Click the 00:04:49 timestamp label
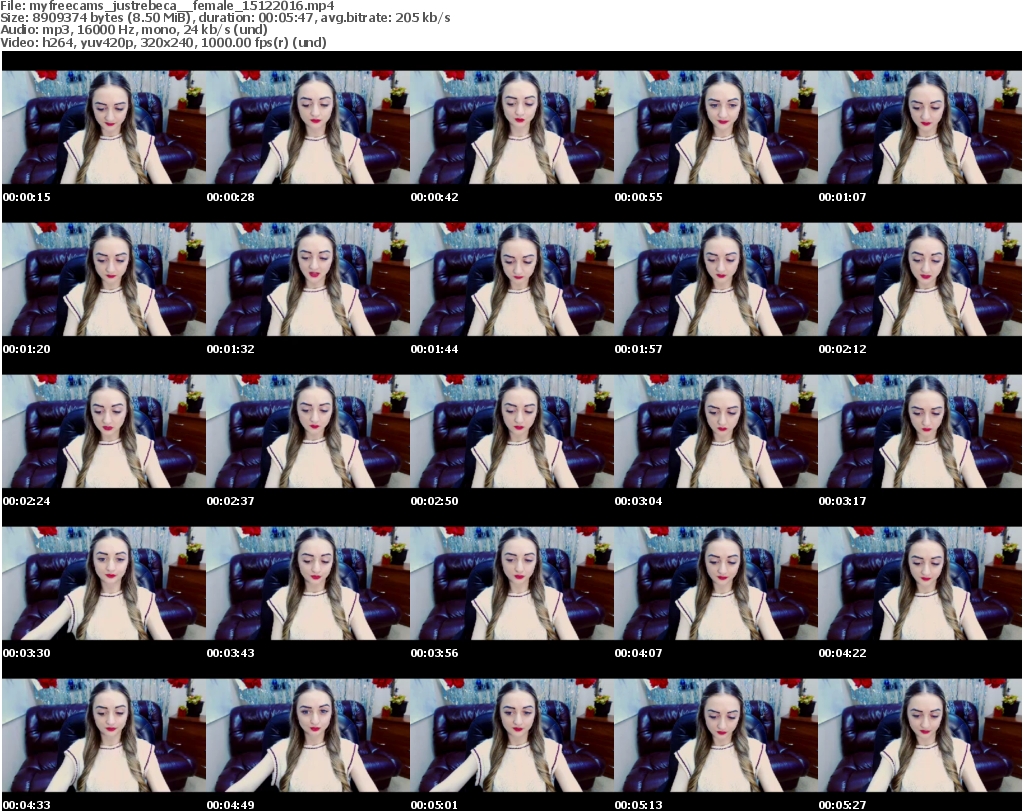The image size is (1024, 811). (x=231, y=805)
